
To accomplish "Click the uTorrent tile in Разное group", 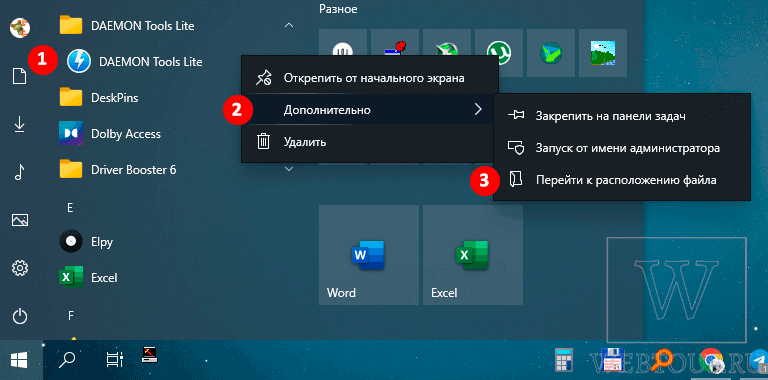I will tap(499, 52).
